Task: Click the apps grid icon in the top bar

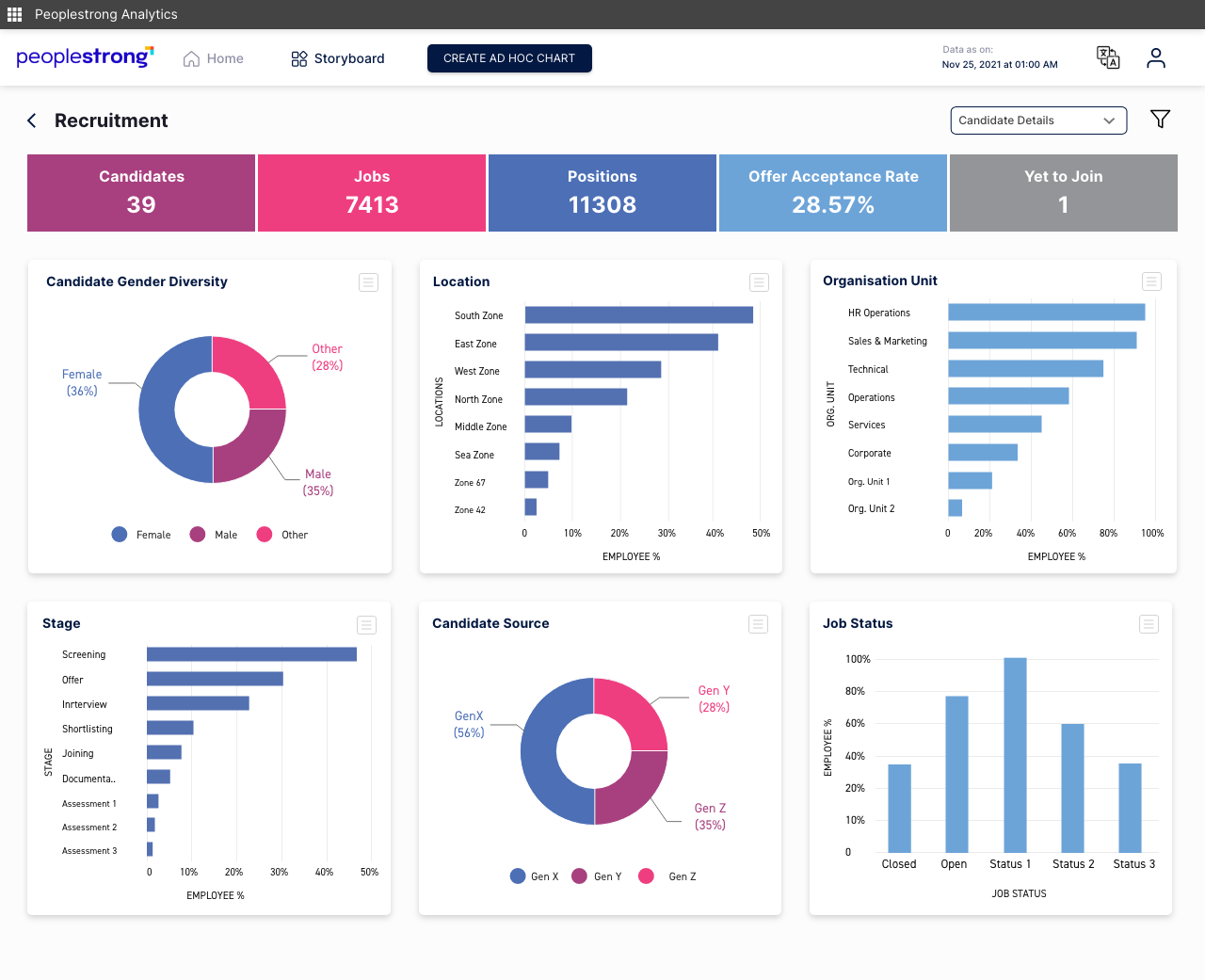Action: 14,14
